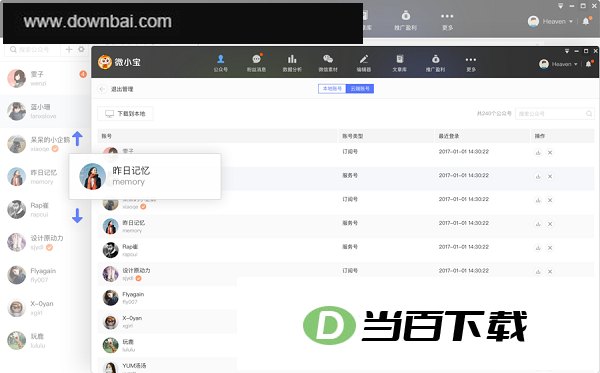Select Flyagain in the left sidebar

point(45,275)
